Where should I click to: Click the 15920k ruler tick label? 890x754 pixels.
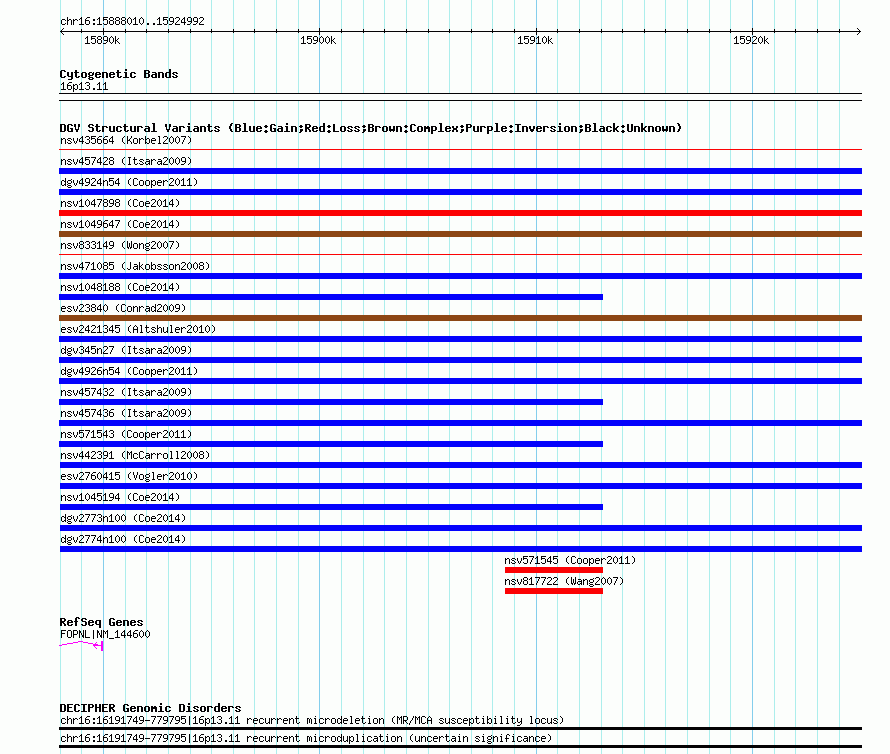point(751,40)
